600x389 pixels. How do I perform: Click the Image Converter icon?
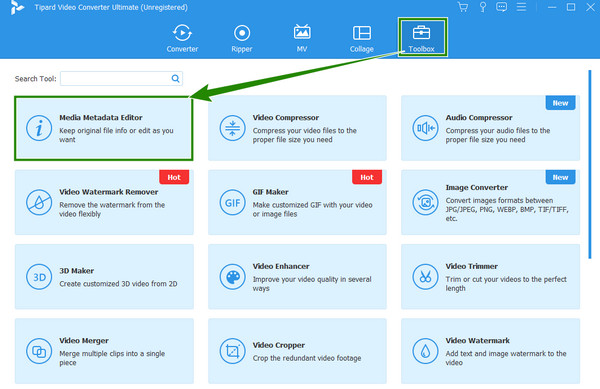click(x=425, y=202)
